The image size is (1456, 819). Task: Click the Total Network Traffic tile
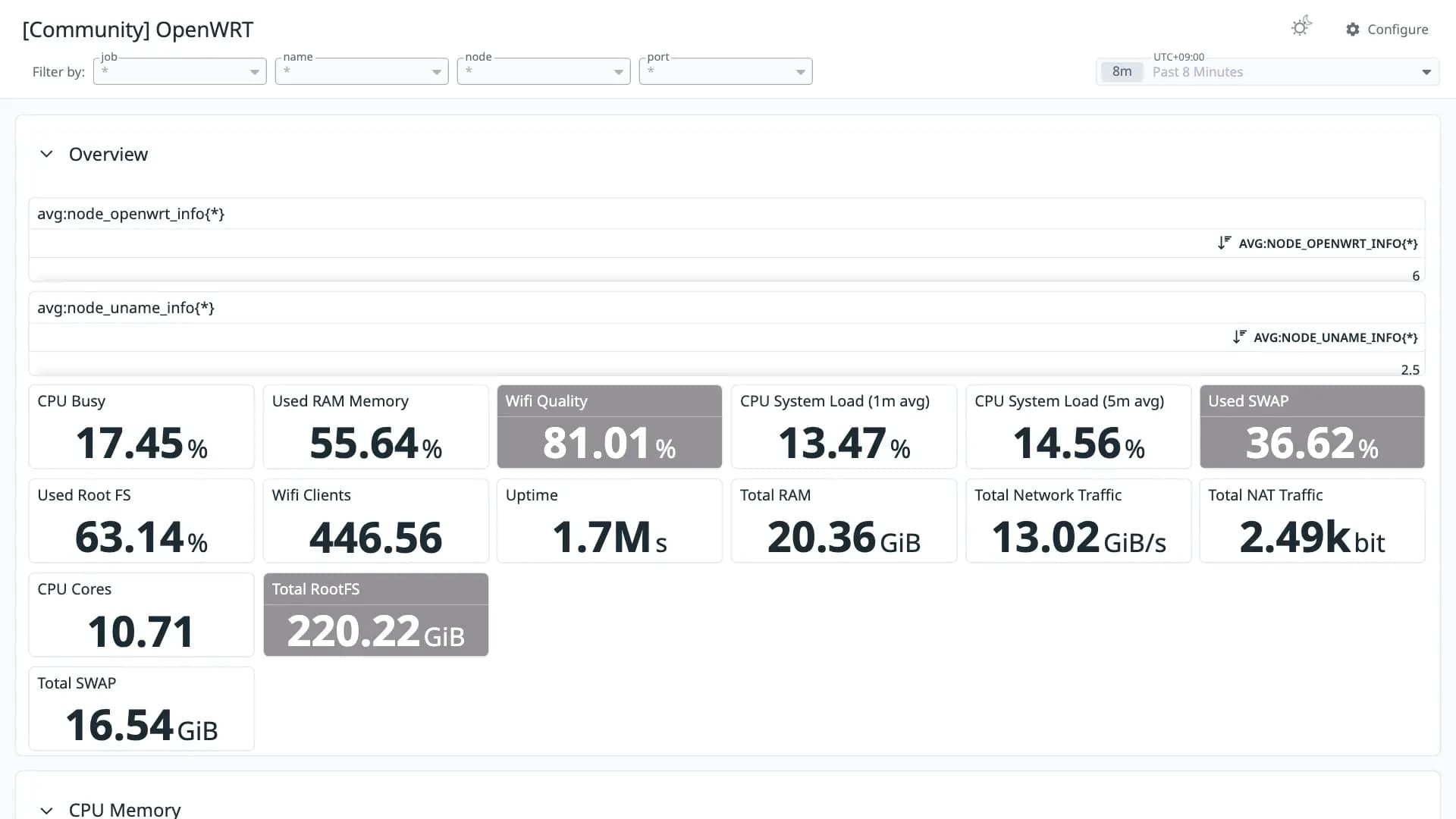[x=1078, y=520]
